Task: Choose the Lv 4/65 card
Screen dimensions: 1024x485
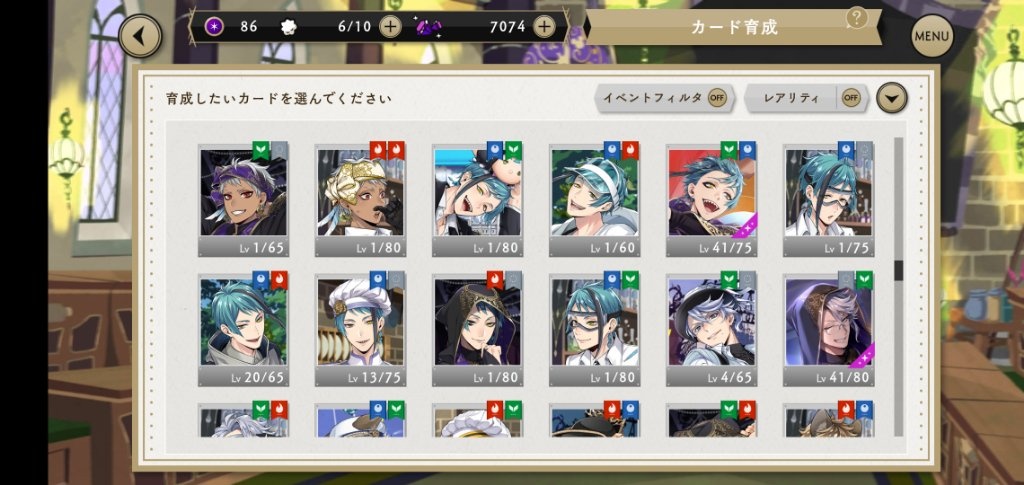Action: [x=712, y=329]
